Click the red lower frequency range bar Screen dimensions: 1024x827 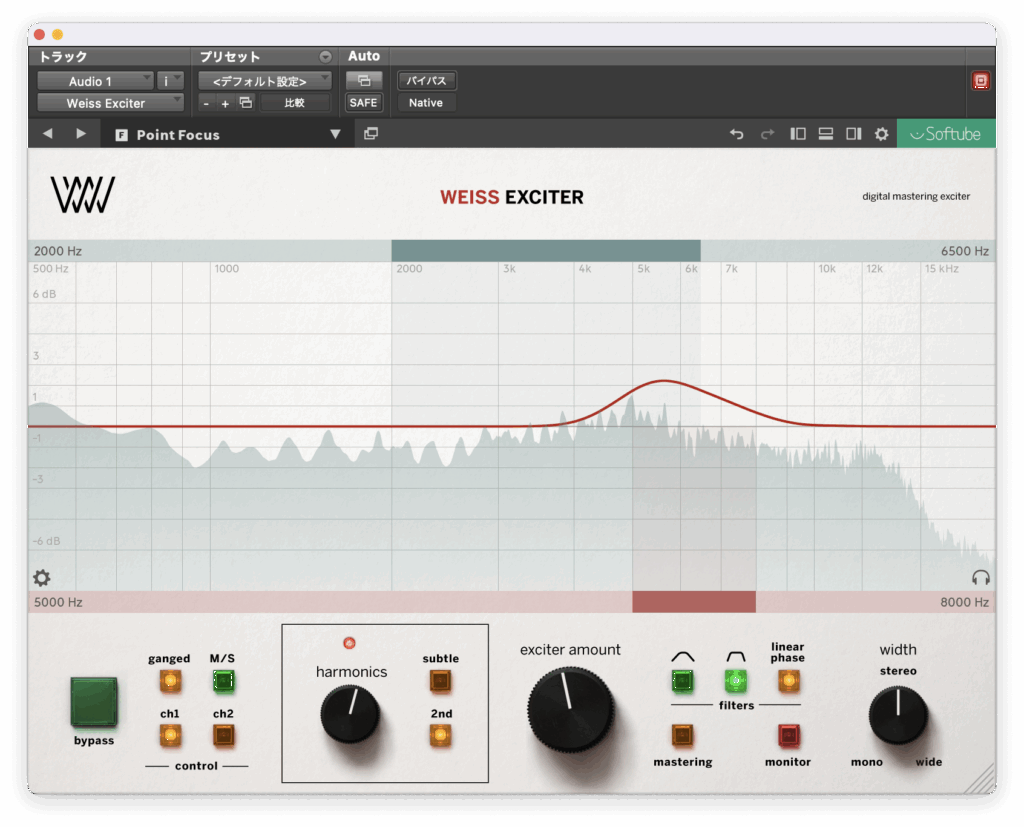tap(694, 602)
